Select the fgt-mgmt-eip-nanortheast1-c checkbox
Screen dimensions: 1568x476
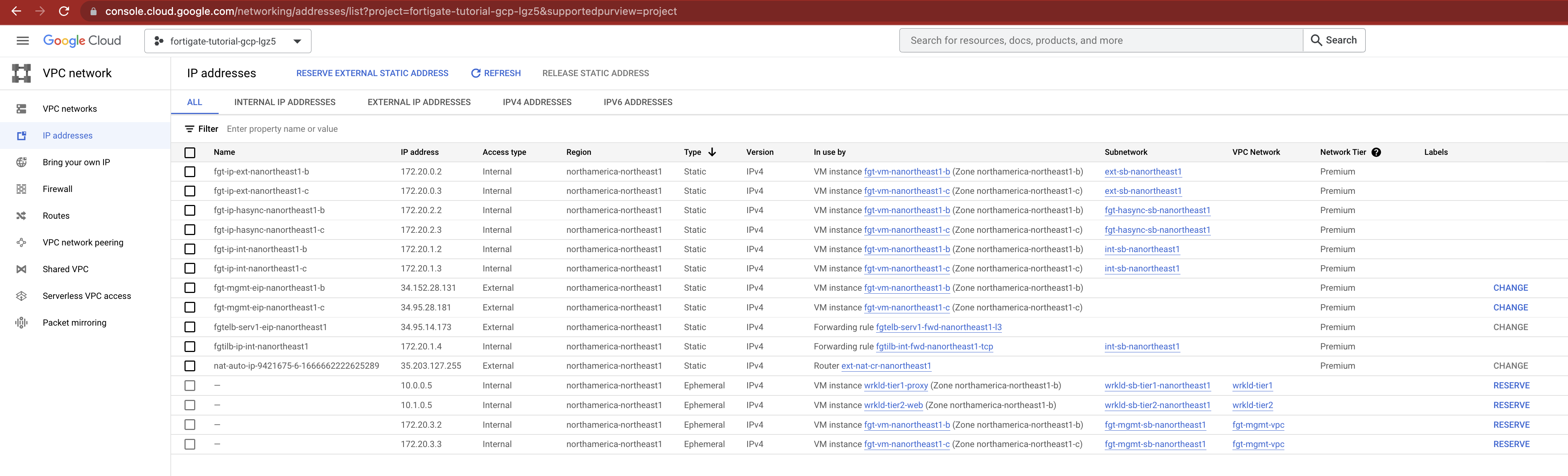pyautogui.click(x=190, y=307)
